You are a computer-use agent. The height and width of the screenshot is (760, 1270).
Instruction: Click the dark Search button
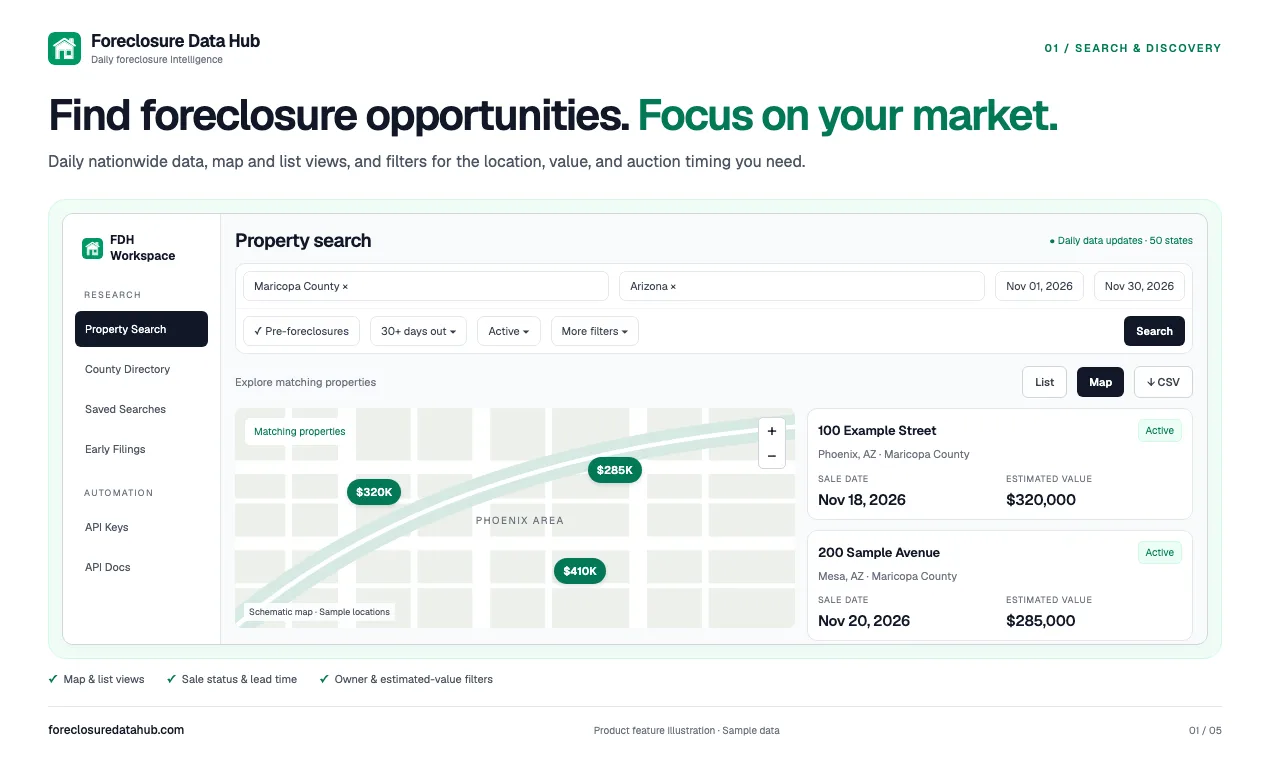coord(1154,331)
